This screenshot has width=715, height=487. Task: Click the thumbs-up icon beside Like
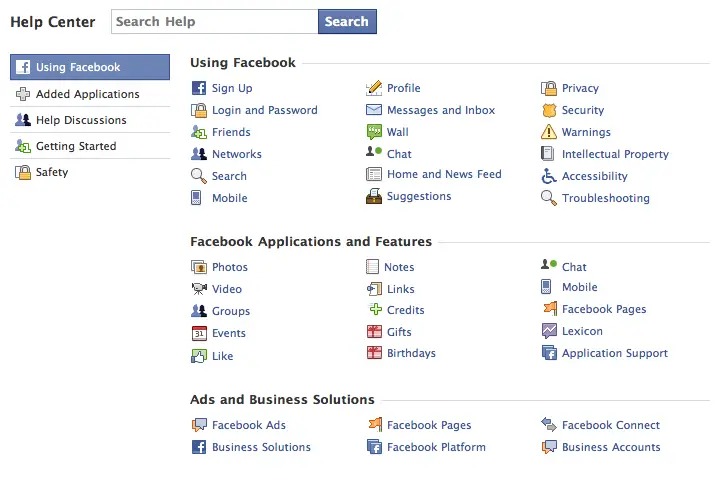click(x=199, y=356)
